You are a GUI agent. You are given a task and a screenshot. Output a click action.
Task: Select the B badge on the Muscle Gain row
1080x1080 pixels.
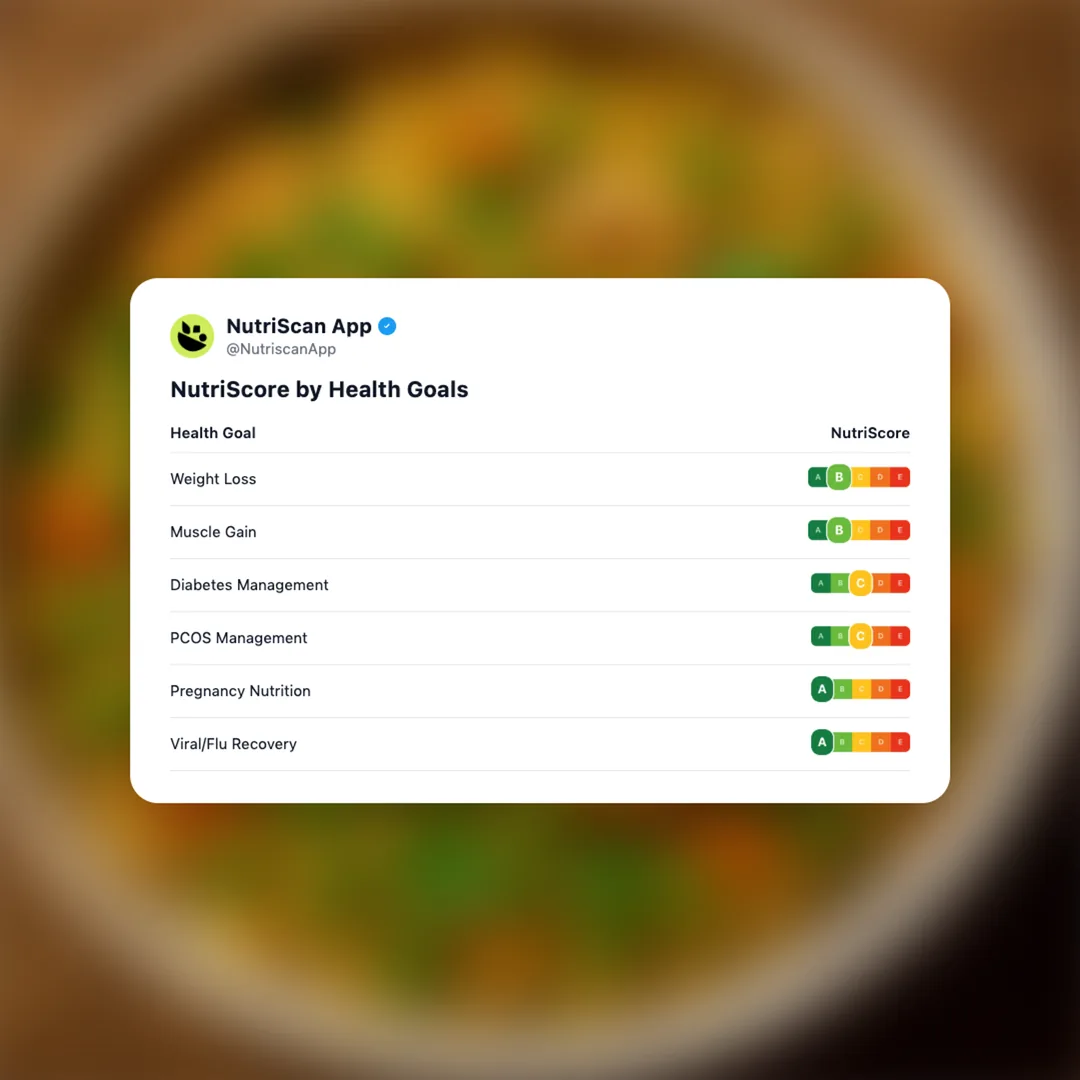[839, 530]
